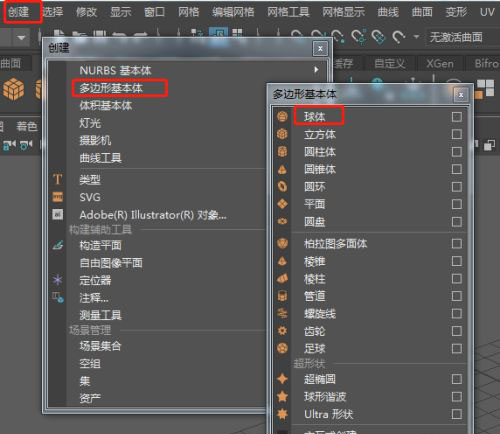500x434 pixels.
Task: Open option box for 圆柱体
Action: point(457,152)
